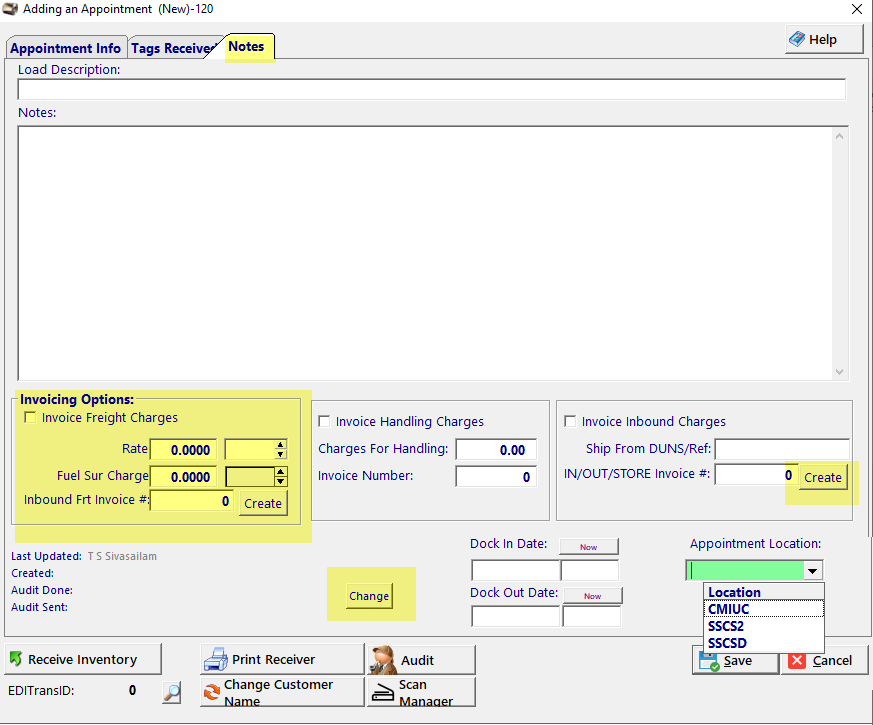Image resolution: width=873 pixels, height=725 pixels.
Task: Check Invoice Handling Charges
Action: click(324, 421)
